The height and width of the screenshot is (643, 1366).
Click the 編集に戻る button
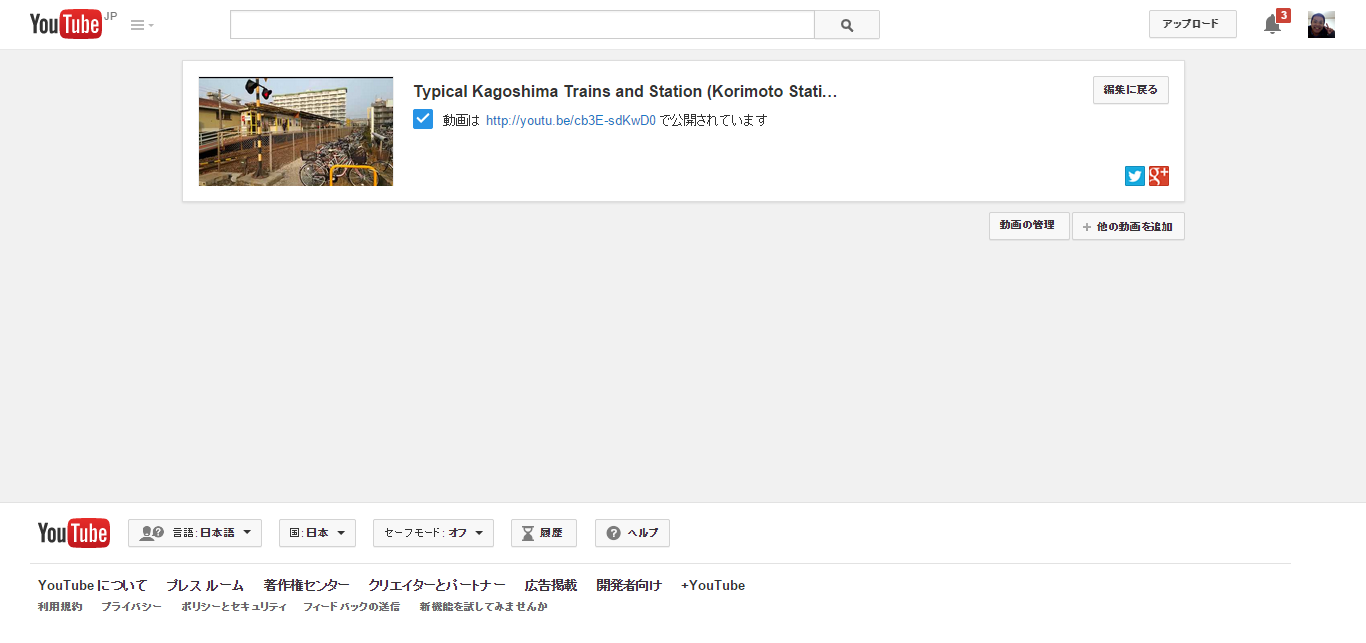pyautogui.click(x=1131, y=90)
